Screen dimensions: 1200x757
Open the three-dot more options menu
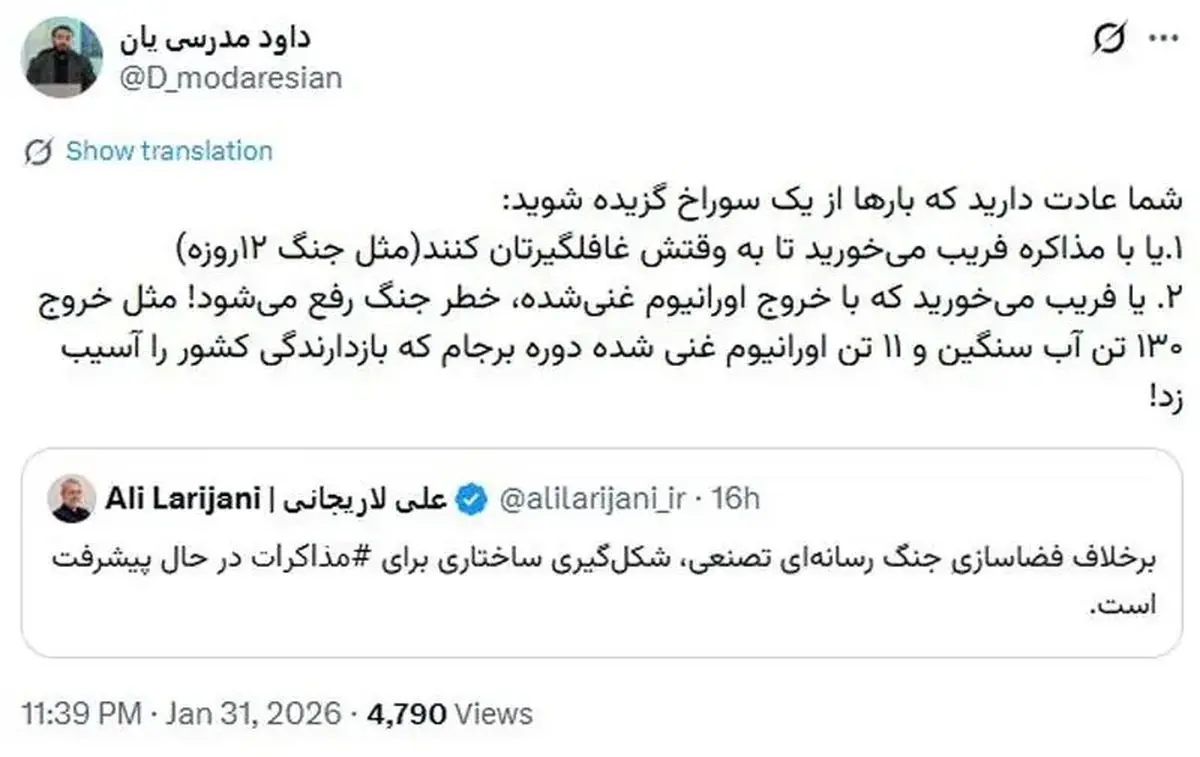1161,39
